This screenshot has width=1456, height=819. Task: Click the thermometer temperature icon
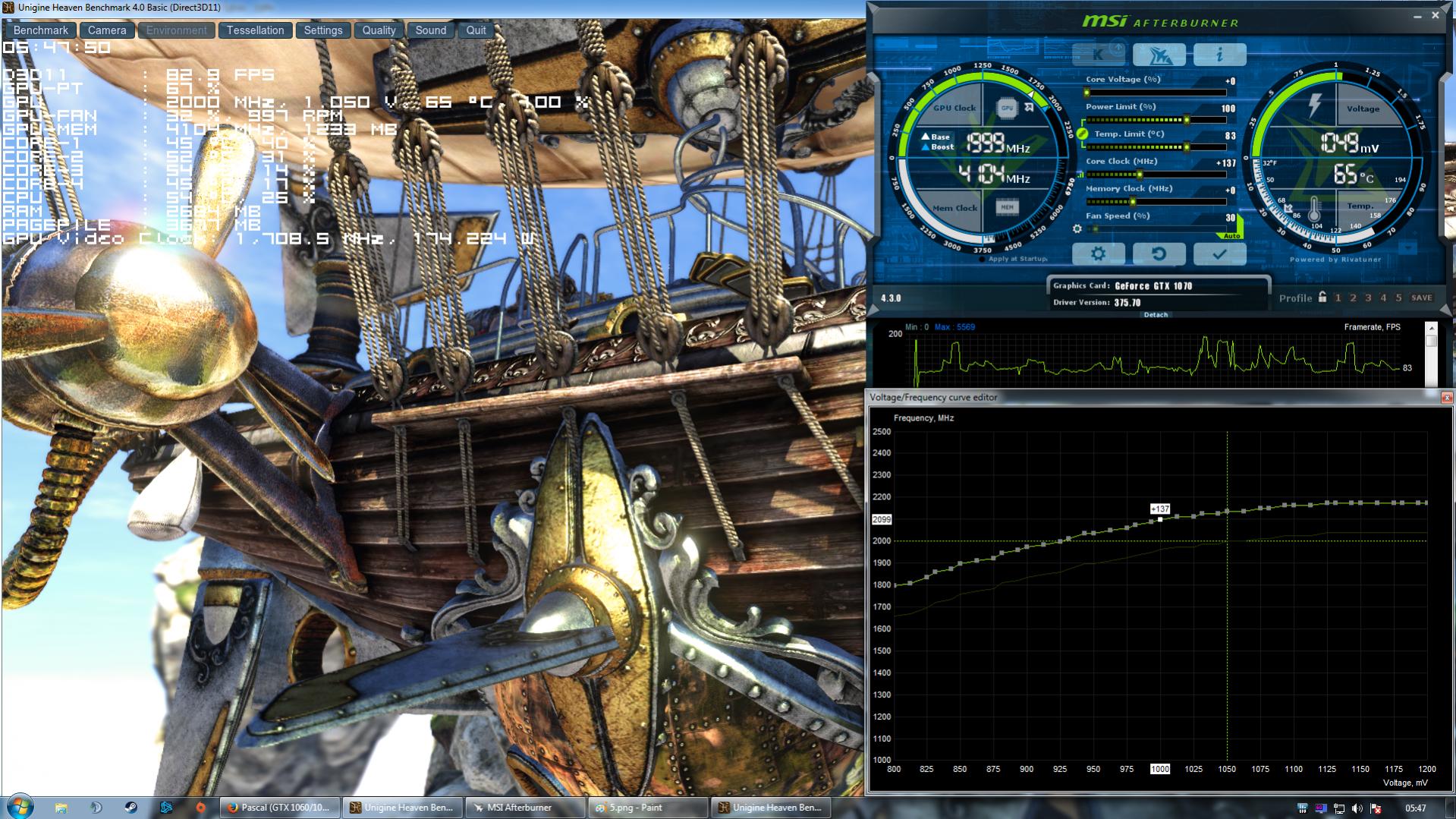(1314, 208)
